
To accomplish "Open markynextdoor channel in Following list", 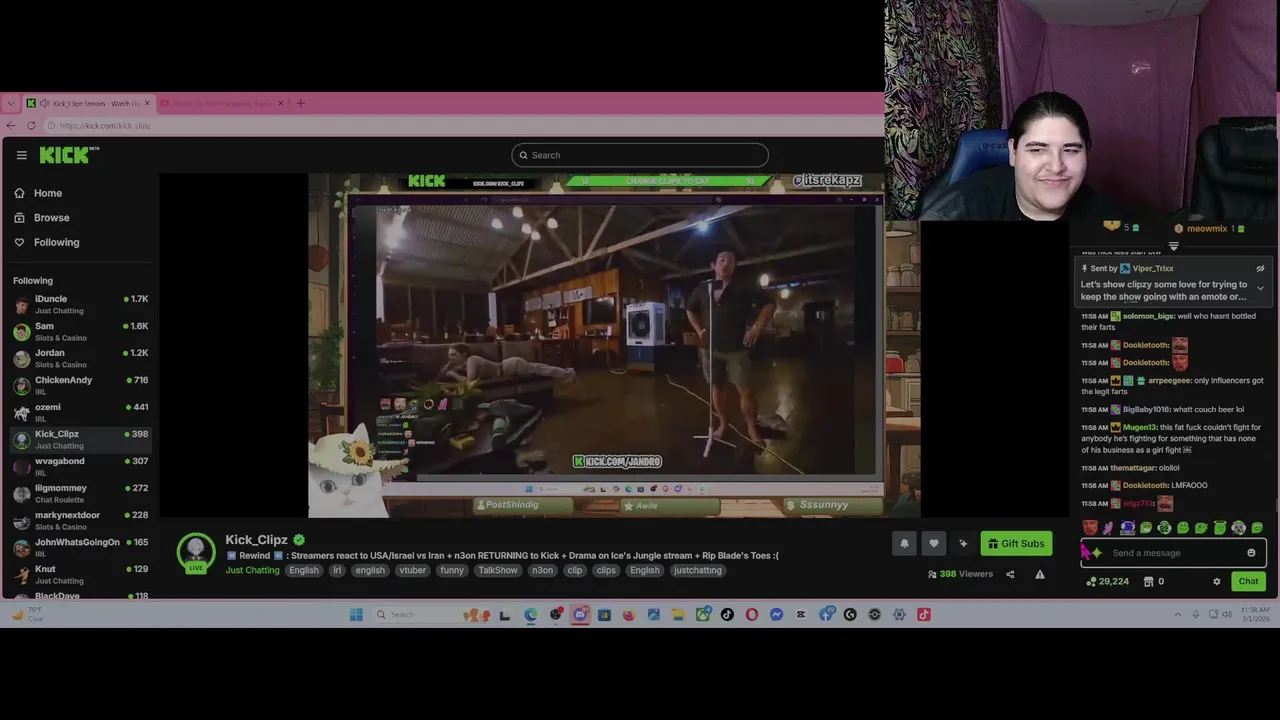I will click(80, 520).
